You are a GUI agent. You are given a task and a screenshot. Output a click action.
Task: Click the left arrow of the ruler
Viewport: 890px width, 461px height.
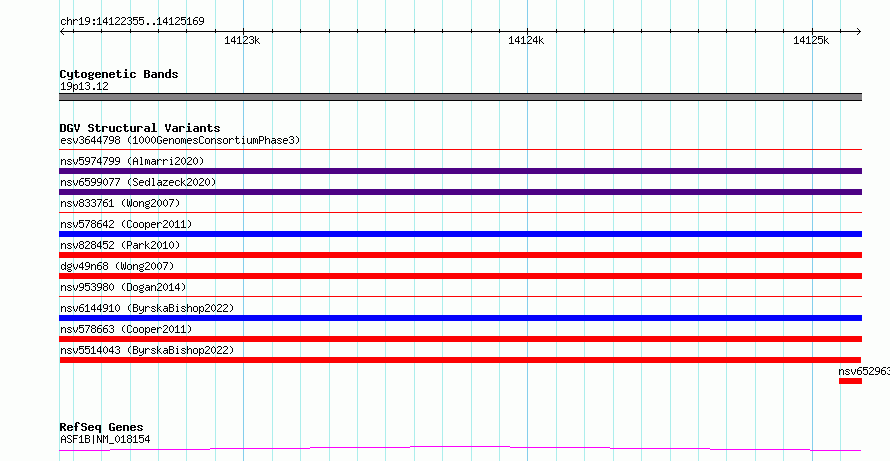[x=63, y=31]
